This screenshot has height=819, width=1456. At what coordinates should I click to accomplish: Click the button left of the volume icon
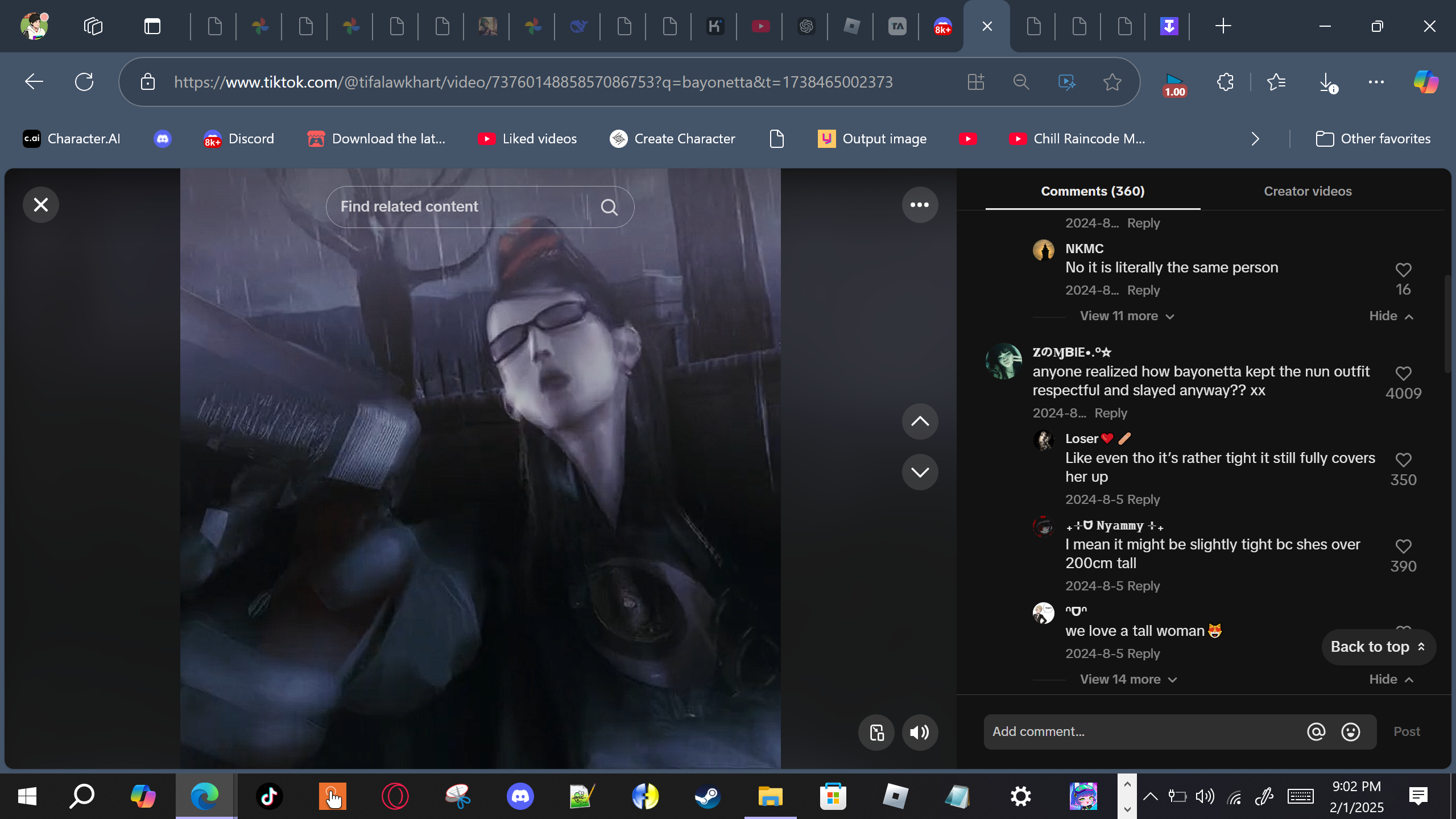(876, 733)
